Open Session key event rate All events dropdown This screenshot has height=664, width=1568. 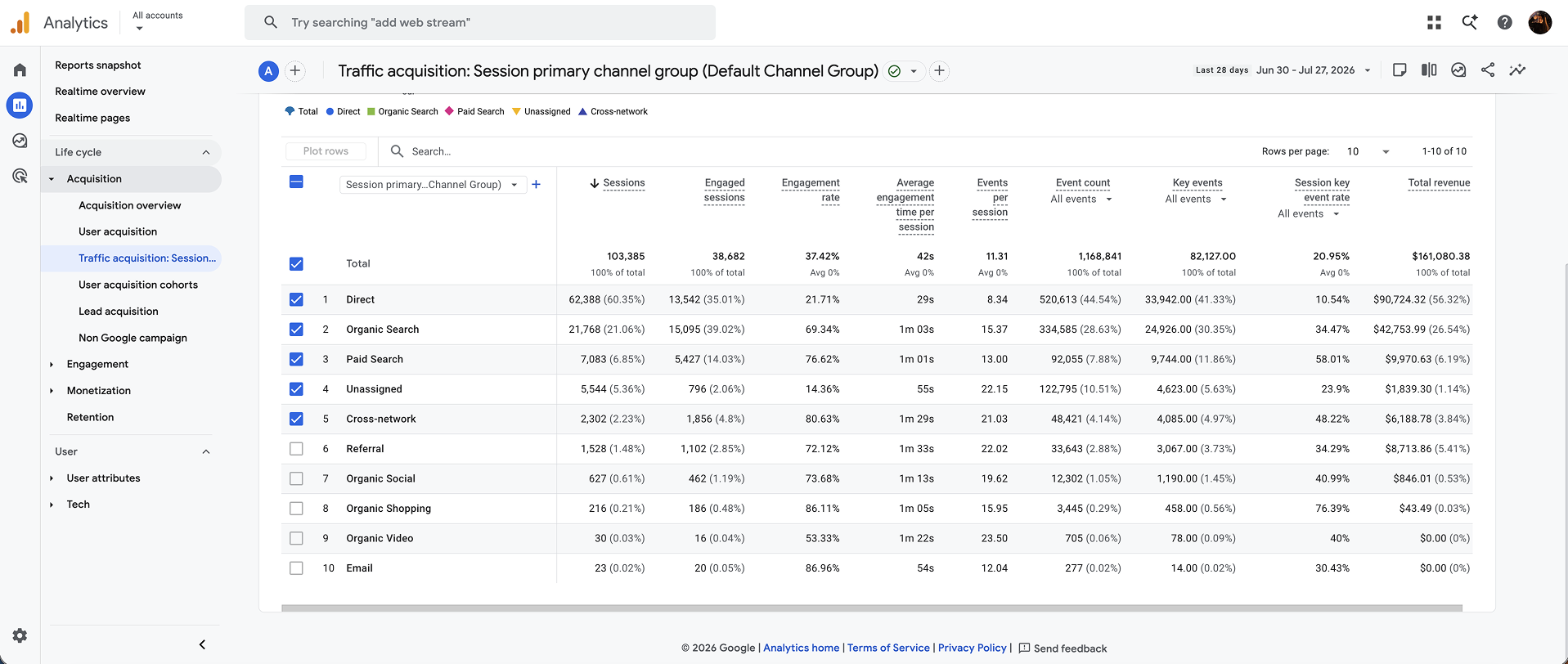pos(1309,214)
